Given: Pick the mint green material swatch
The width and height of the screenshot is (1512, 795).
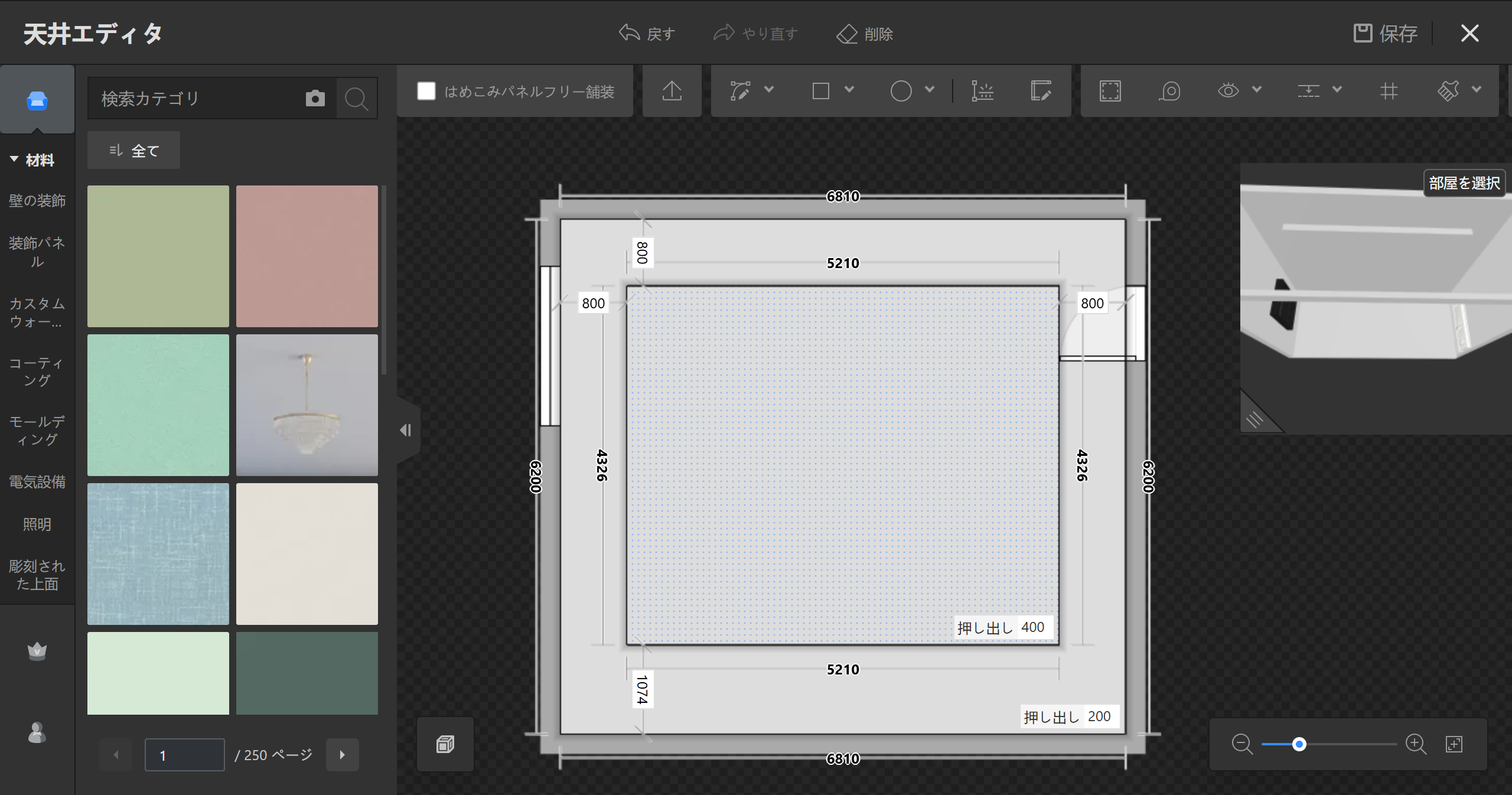Looking at the screenshot, I should point(158,405).
